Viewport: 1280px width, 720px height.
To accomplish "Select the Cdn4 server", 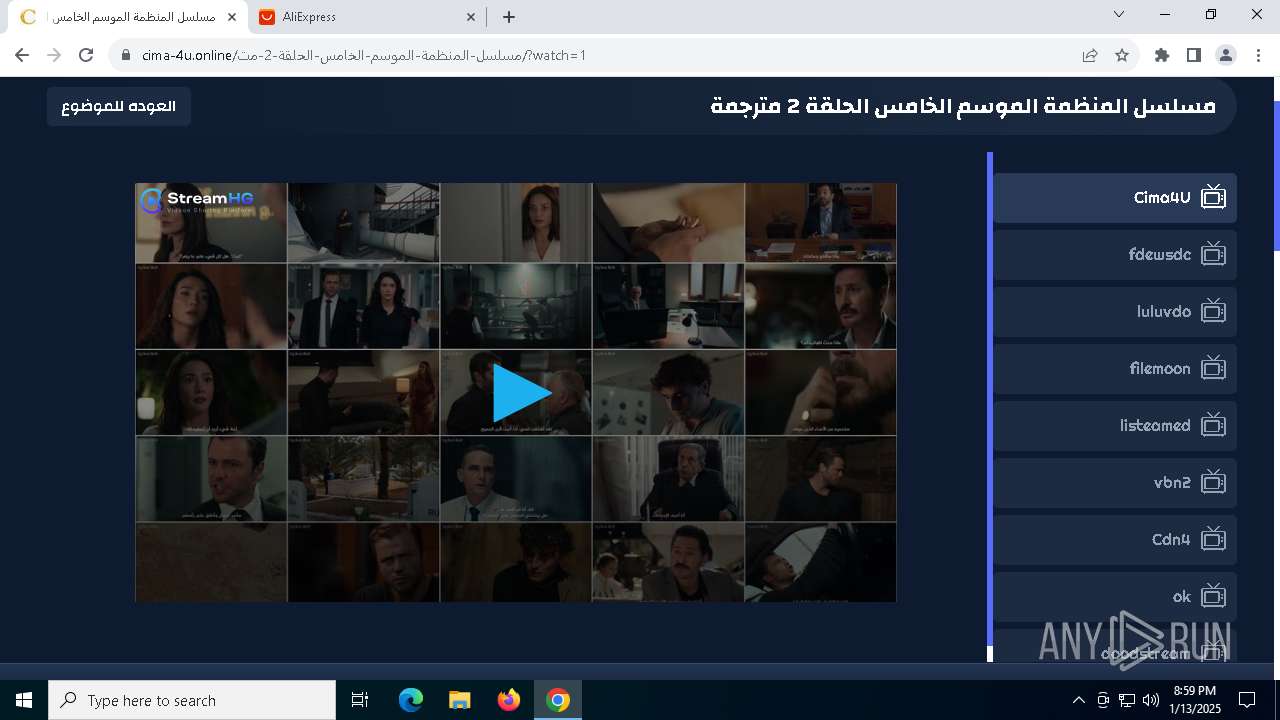I will 1115,540.
